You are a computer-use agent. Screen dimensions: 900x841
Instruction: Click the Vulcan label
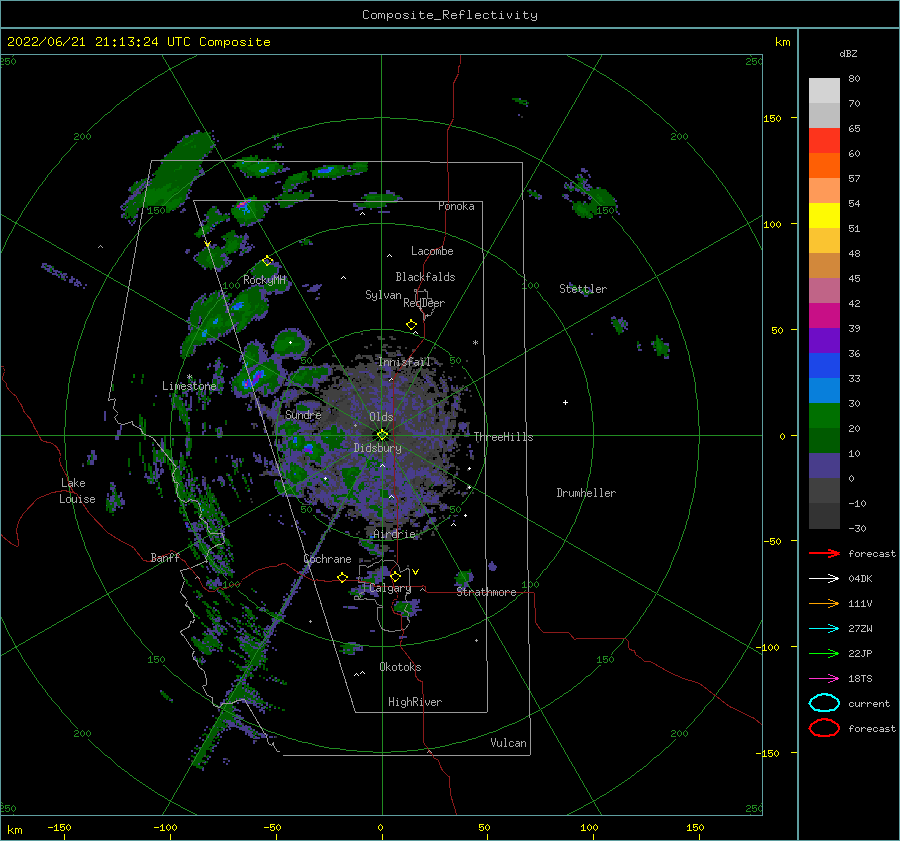tap(509, 743)
